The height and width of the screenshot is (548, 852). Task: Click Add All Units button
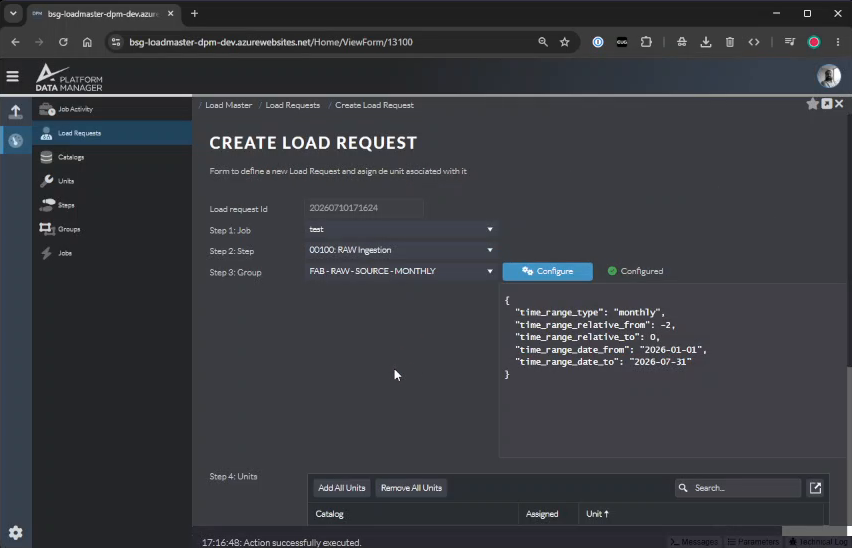341,488
